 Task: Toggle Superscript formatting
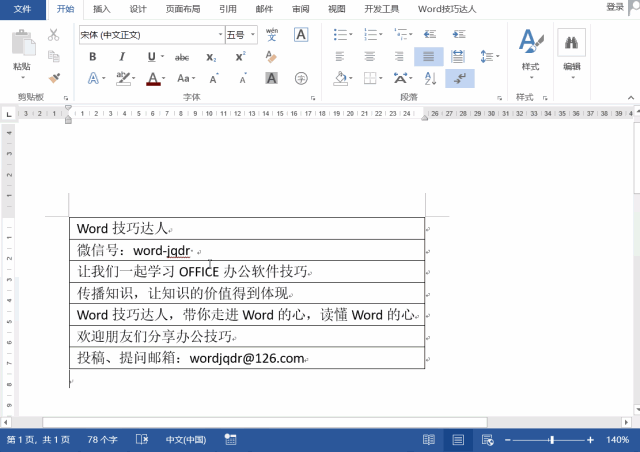pos(241,56)
